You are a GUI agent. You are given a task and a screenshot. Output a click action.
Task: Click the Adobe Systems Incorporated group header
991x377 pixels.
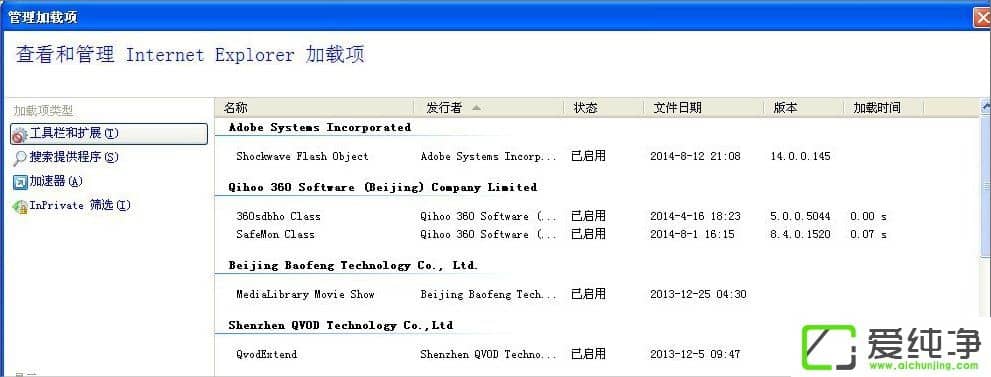point(320,128)
